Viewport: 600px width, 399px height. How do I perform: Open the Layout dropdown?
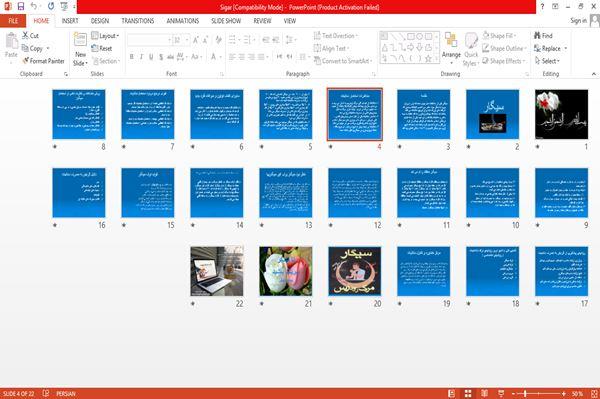(x=105, y=36)
